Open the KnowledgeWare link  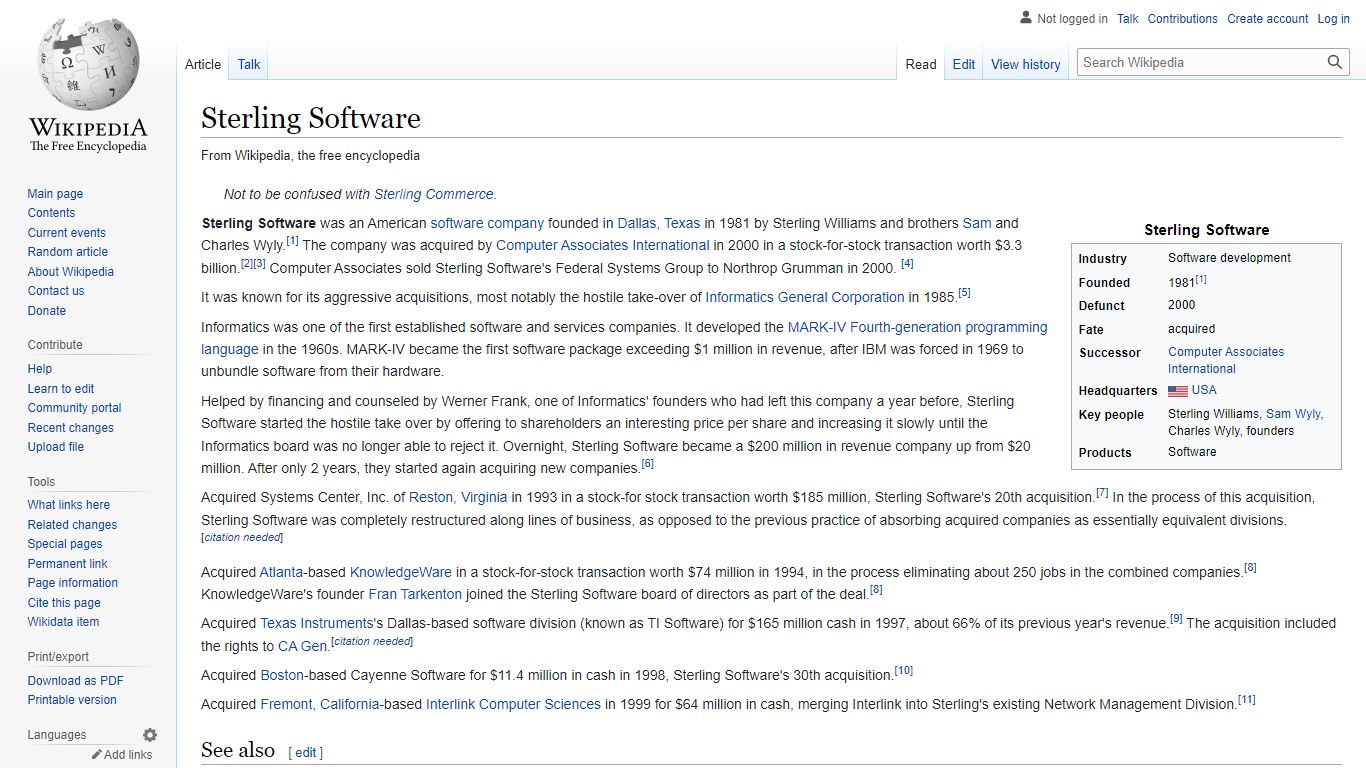pyautogui.click(x=401, y=572)
